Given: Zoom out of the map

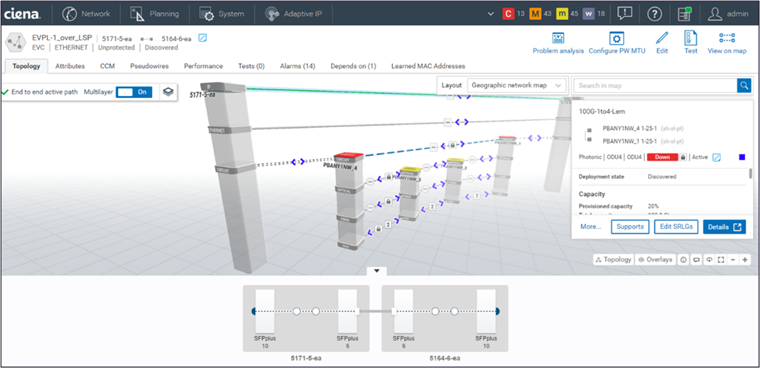Looking at the screenshot, I should point(733,260).
